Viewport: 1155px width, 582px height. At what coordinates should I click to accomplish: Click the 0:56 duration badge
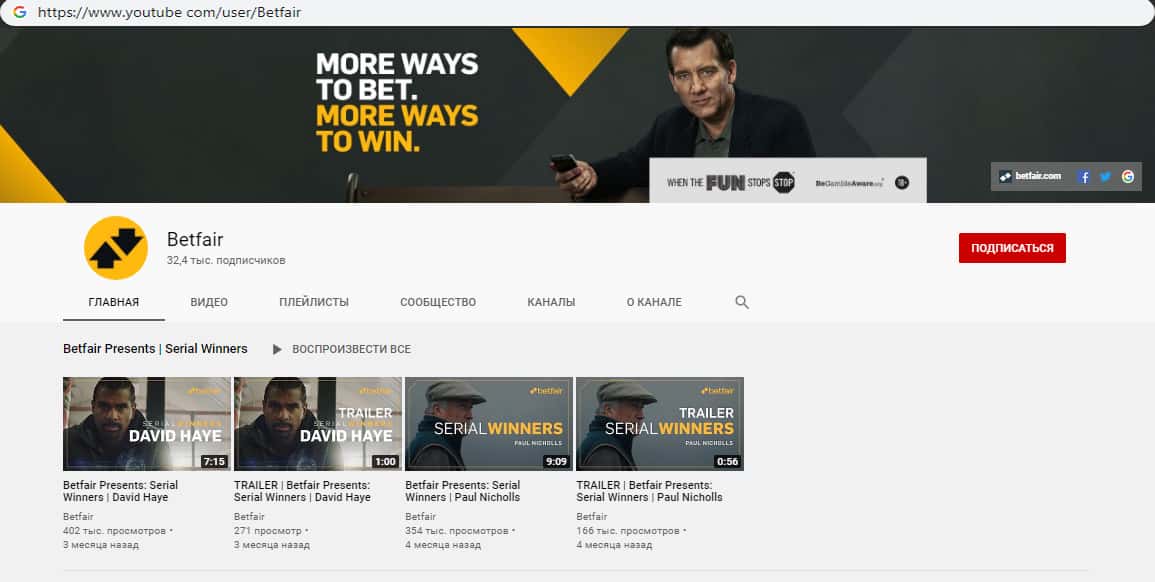tap(727, 462)
